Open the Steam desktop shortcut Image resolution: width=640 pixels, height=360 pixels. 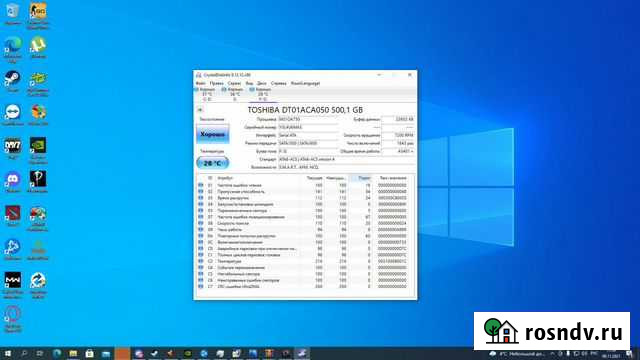click(13, 81)
